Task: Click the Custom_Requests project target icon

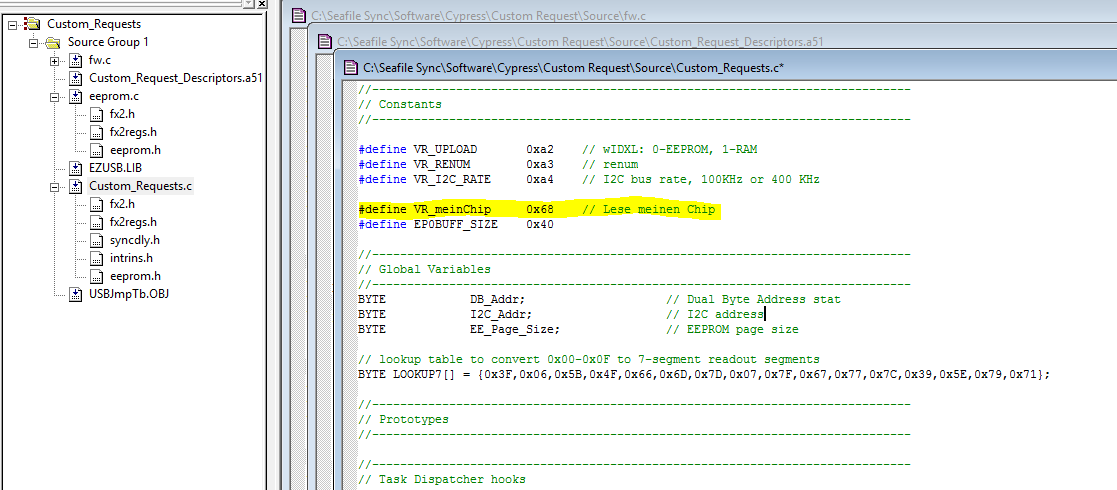Action: [31, 24]
